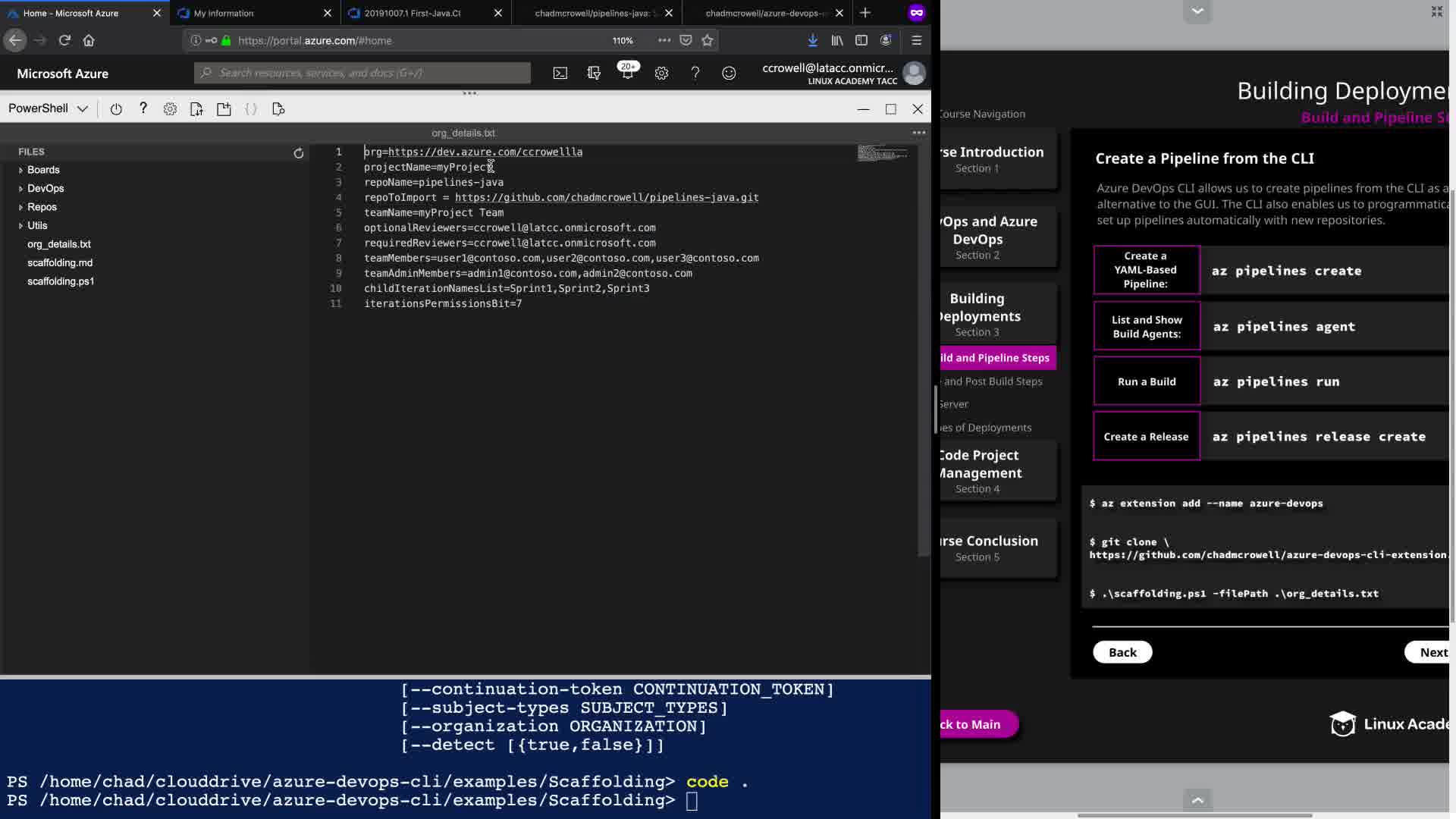Click the editor minimap preview
The height and width of the screenshot is (819, 1456).
(882, 153)
